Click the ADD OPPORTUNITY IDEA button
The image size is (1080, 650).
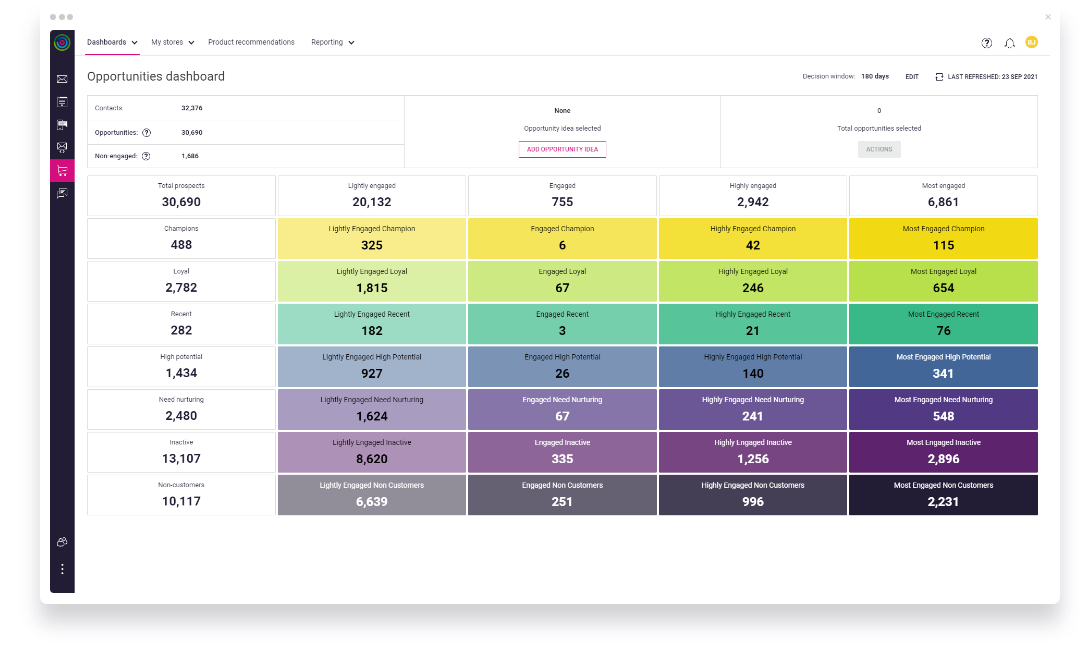pyautogui.click(x=562, y=147)
